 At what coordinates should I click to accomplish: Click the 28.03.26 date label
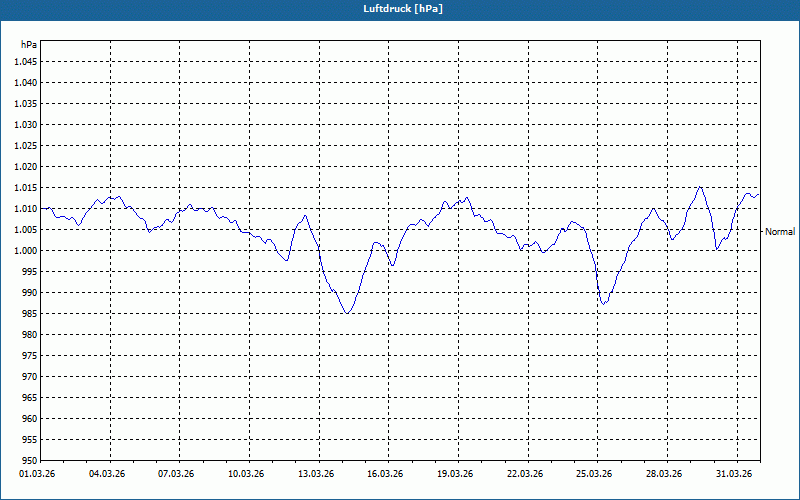[664, 474]
